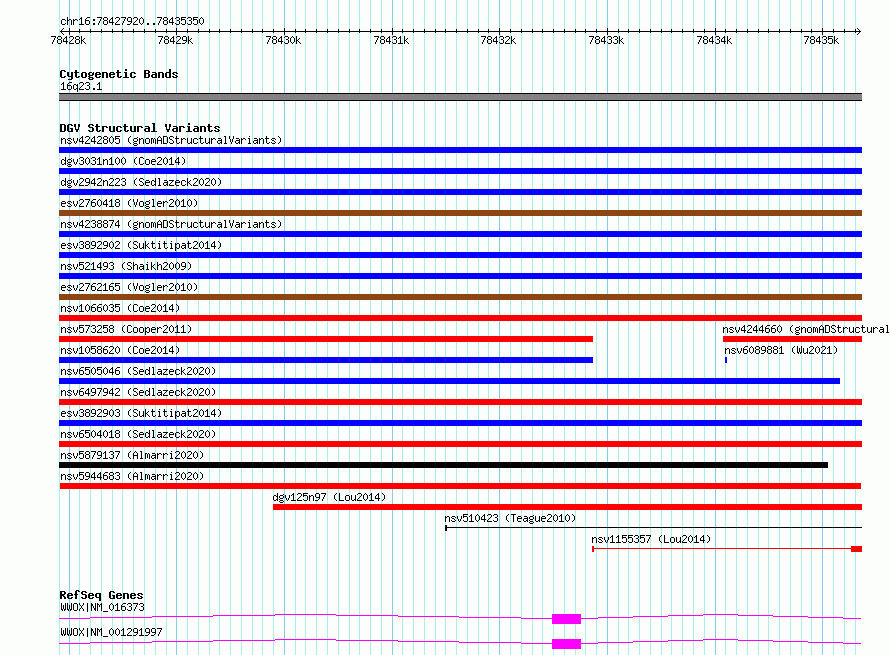Screen dimensions: 890x655
Task: Select the red bar of nsv573258
Action: [x=326, y=339]
